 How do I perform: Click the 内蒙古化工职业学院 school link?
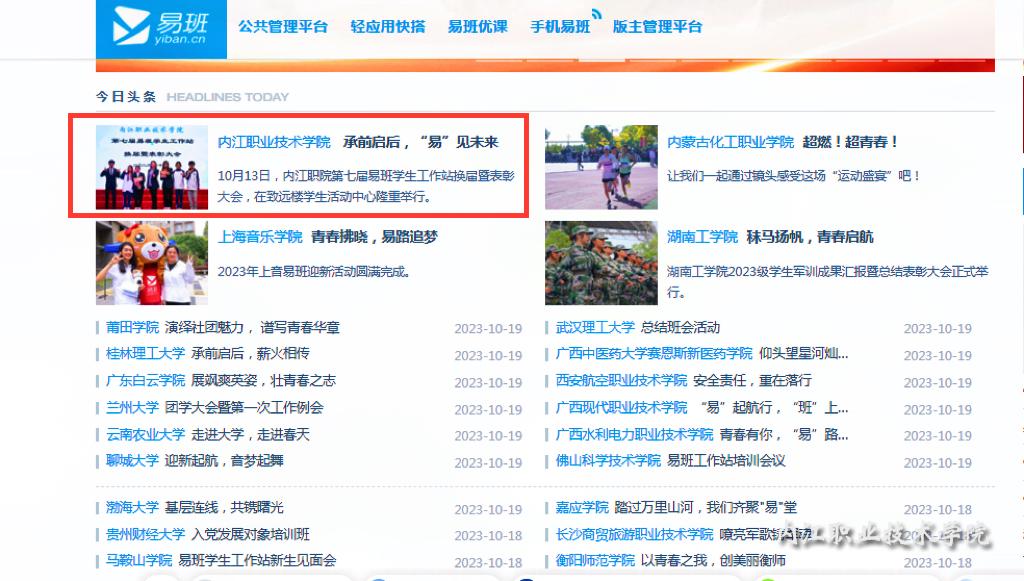tap(730, 142)
